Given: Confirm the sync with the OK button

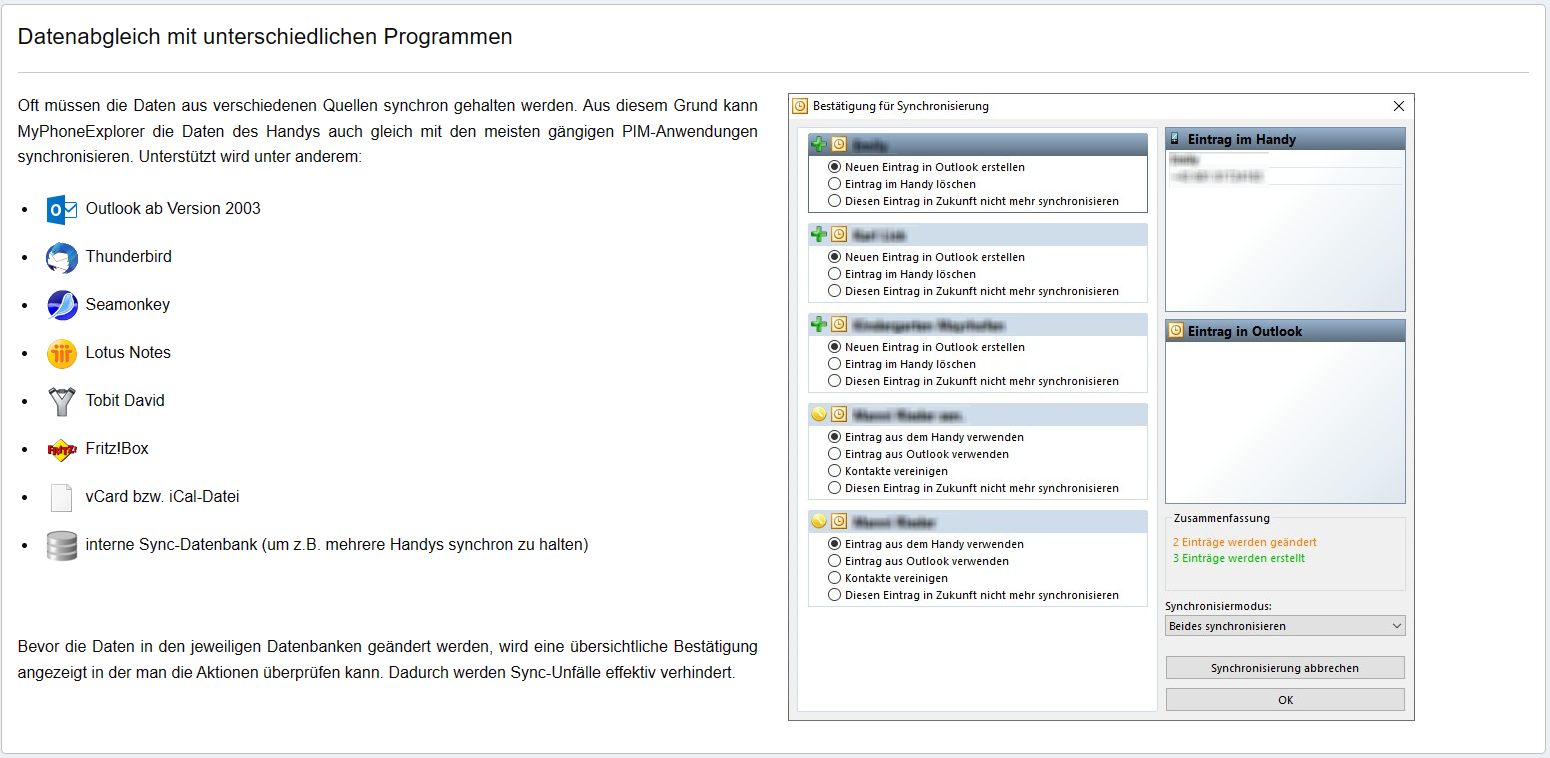Looking at the screenshot, I should 1285,700.
